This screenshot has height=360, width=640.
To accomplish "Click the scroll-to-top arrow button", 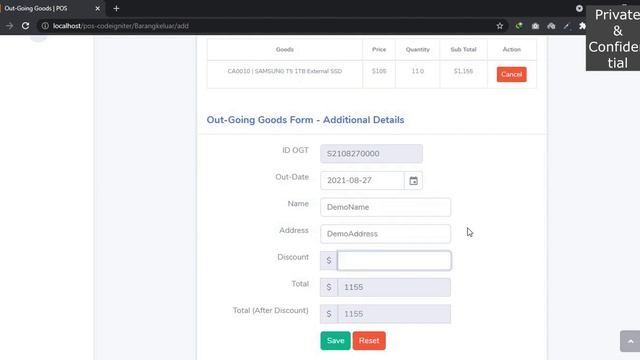I will (630, 341).
